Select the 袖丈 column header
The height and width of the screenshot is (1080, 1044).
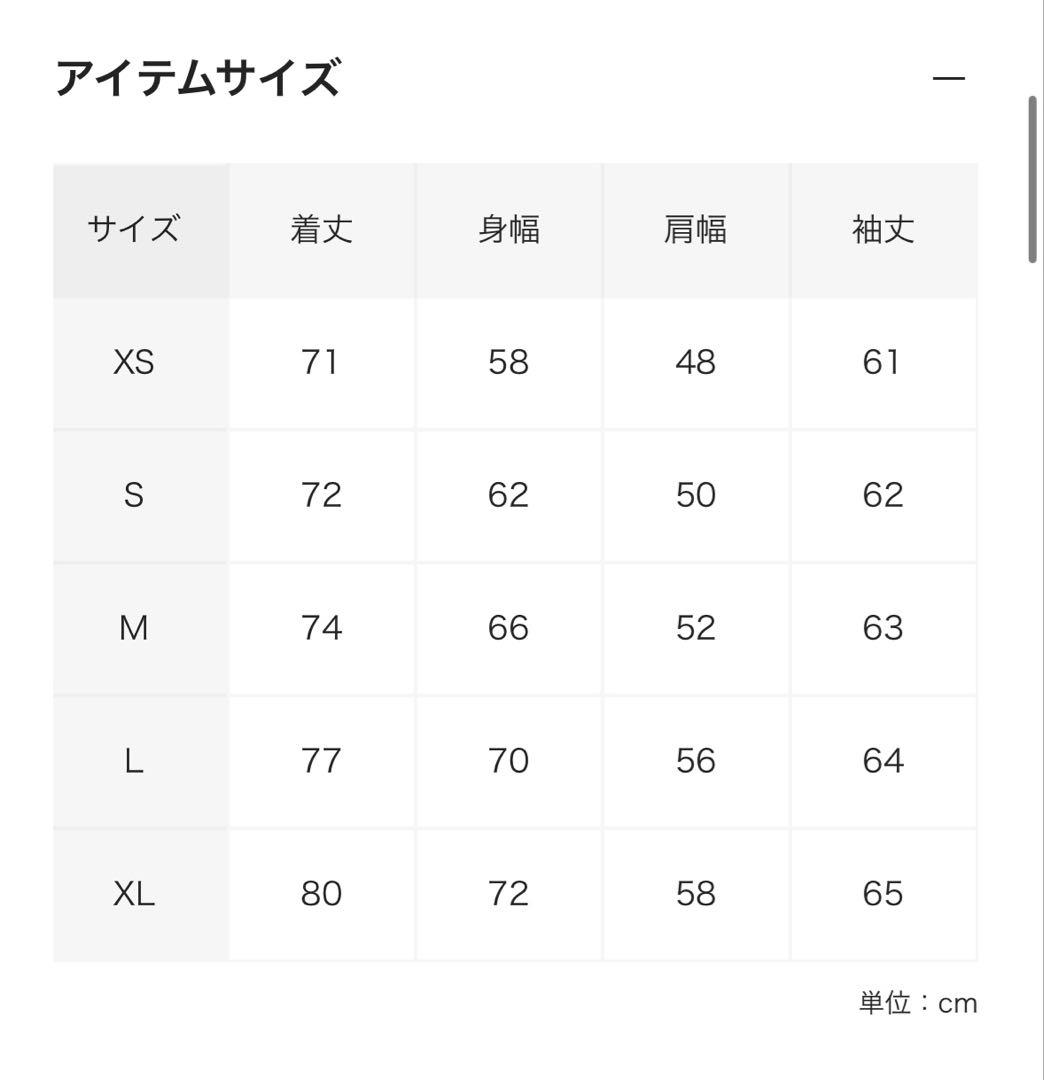883,231
